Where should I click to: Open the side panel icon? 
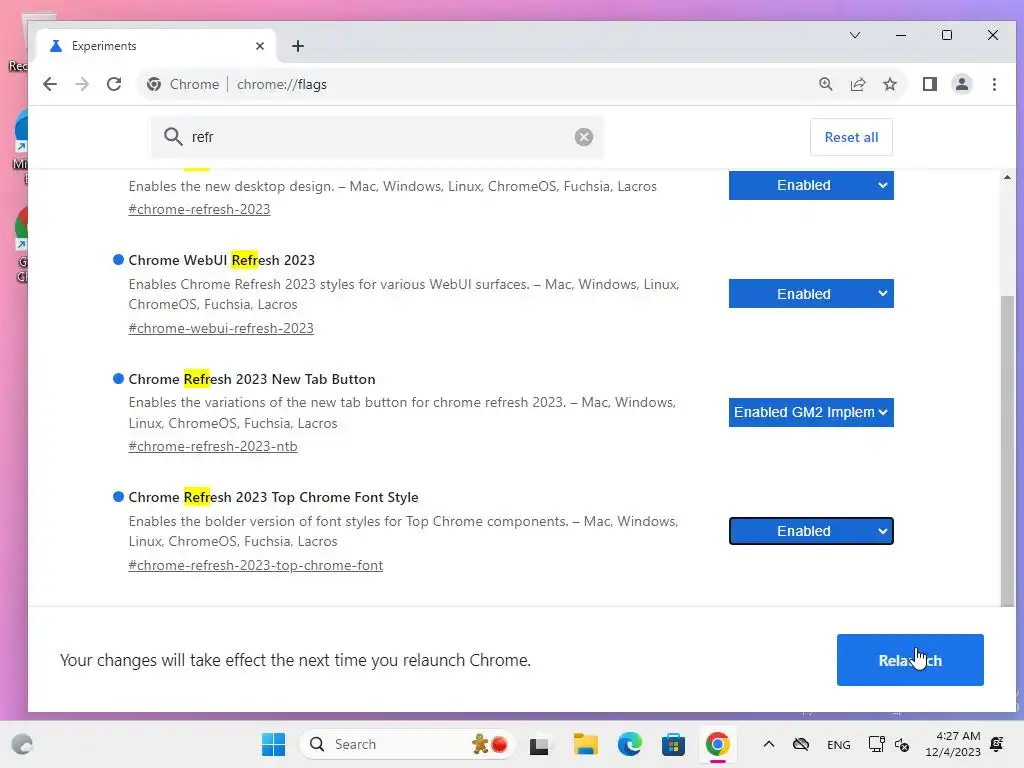point(929,84)
